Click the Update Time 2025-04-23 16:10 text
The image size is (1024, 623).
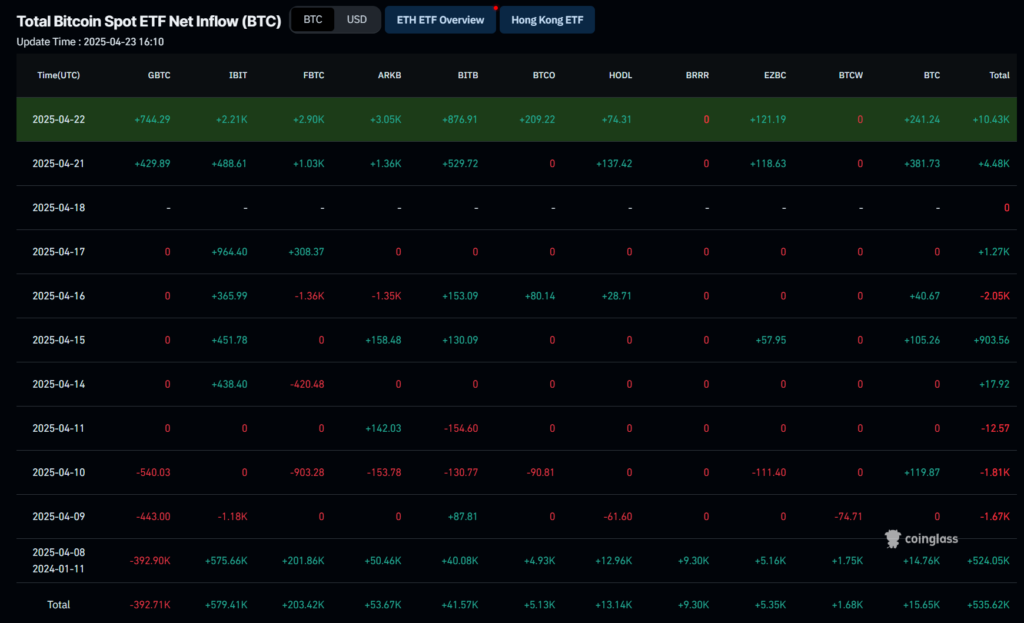point(90,42)
